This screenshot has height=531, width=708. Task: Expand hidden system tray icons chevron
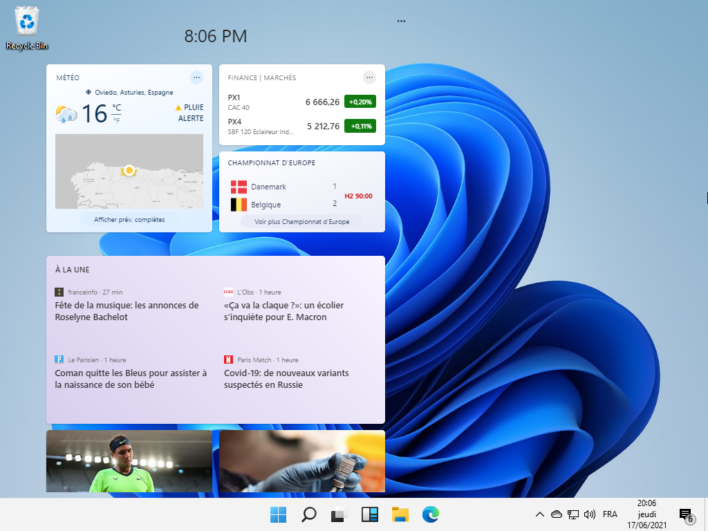(x=540, y=514)
